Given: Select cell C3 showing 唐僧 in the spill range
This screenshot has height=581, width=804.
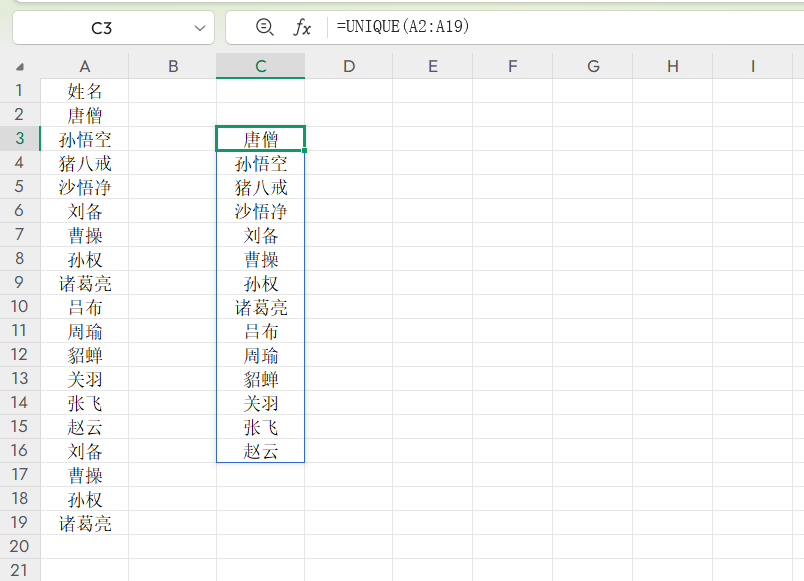Looking at the screenshot, I should (260, 138).
